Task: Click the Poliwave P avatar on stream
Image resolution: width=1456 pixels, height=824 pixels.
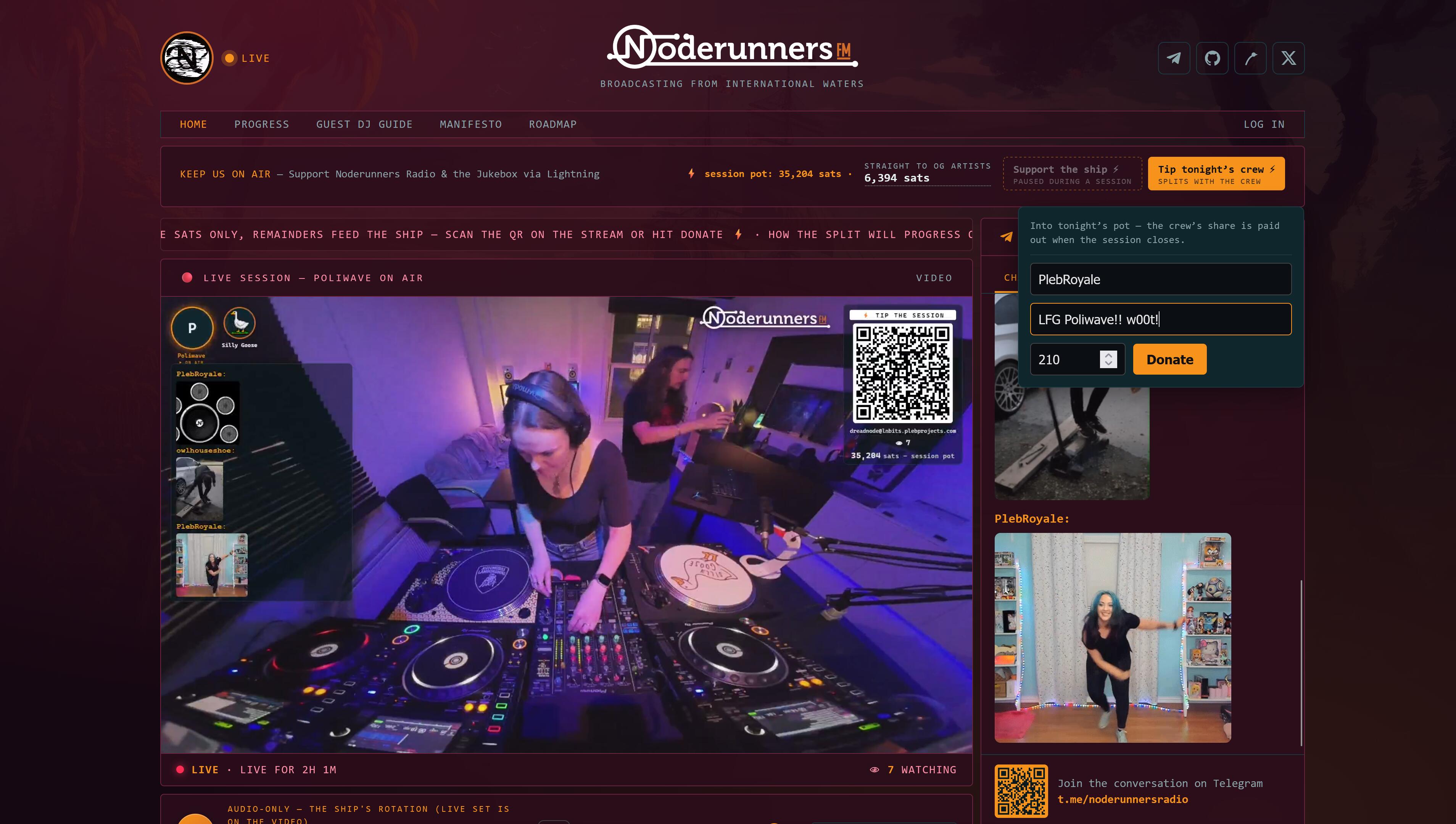Action: point(192,328)
